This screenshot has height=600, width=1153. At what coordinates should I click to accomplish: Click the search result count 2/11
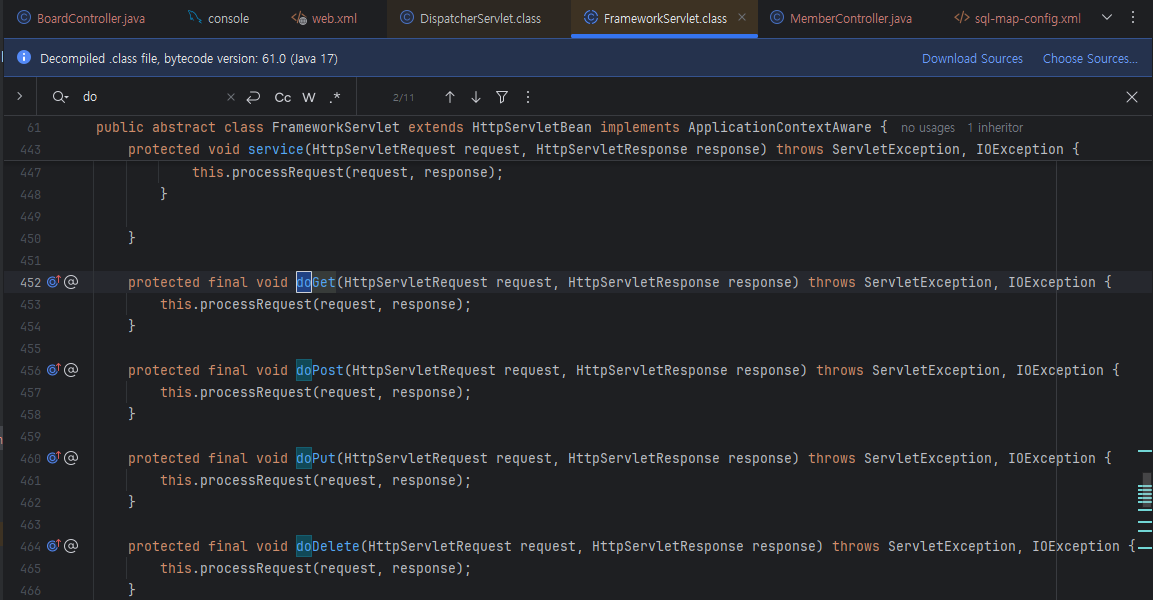(403, 97)
